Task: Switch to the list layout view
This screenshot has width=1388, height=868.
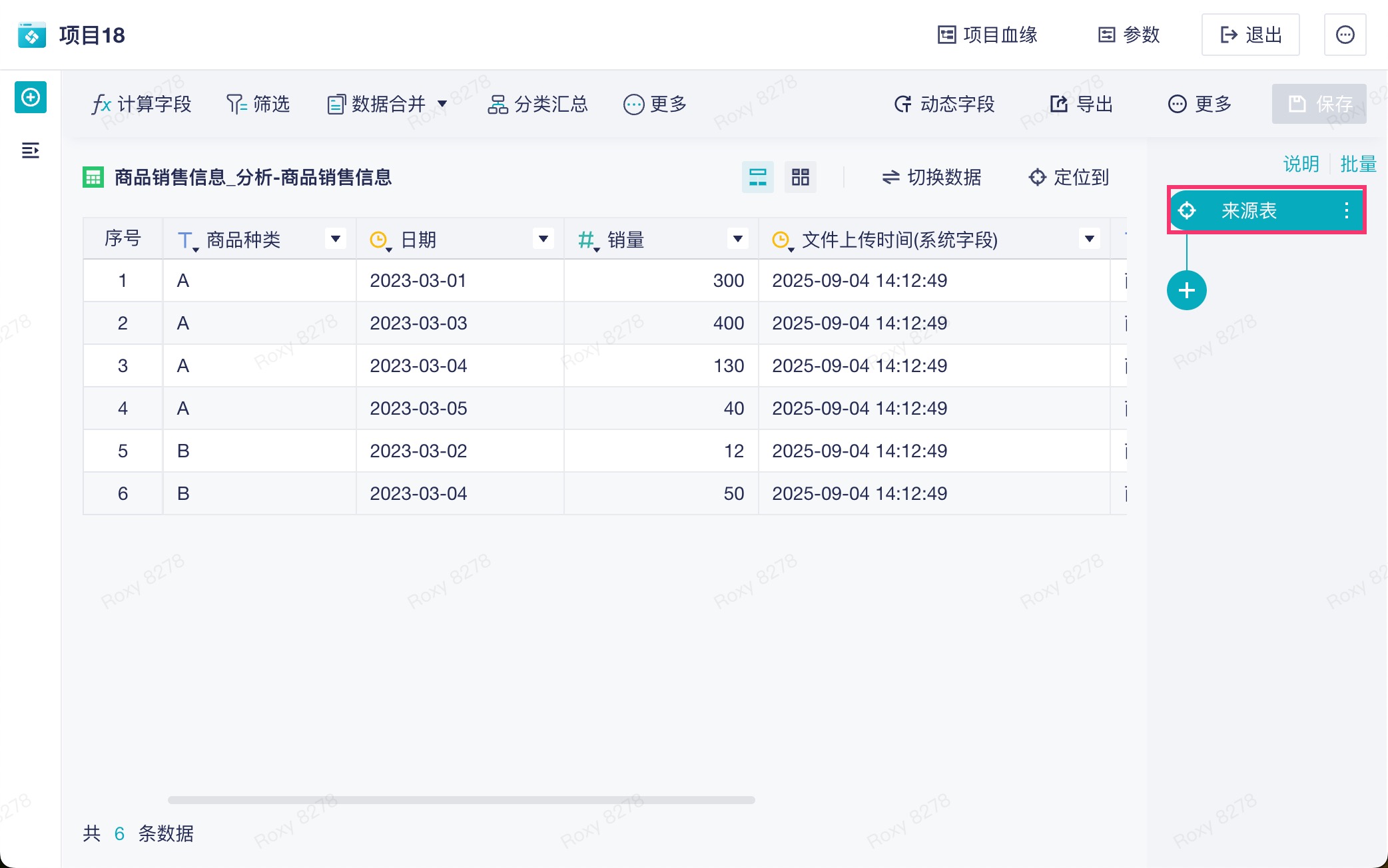Action: [x=757, y=177]
